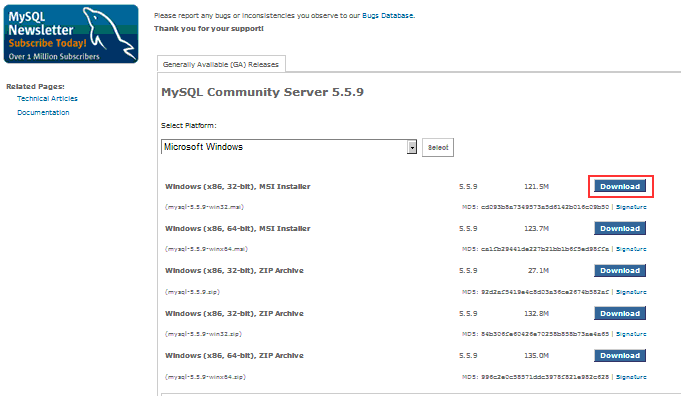This screenshot has width=681, height=396.
Task: Click the mysql-5.5.9-winx64.zip file name
Action: pos(205,377)
